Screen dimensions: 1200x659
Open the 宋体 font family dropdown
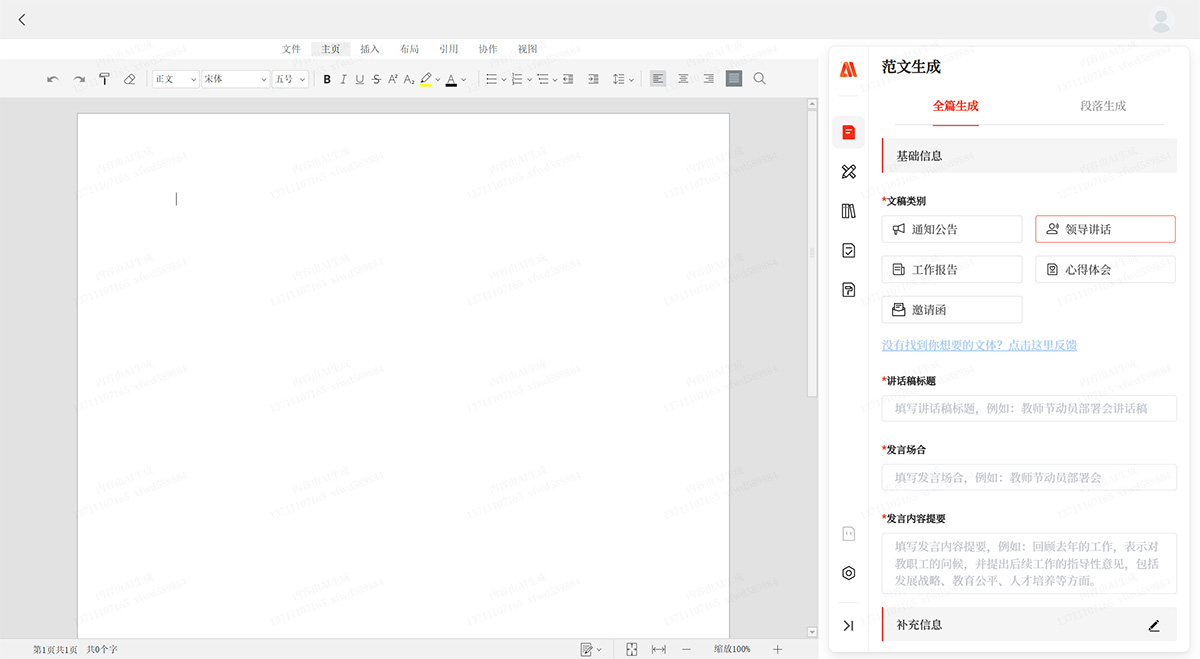(x=235, y=79)
